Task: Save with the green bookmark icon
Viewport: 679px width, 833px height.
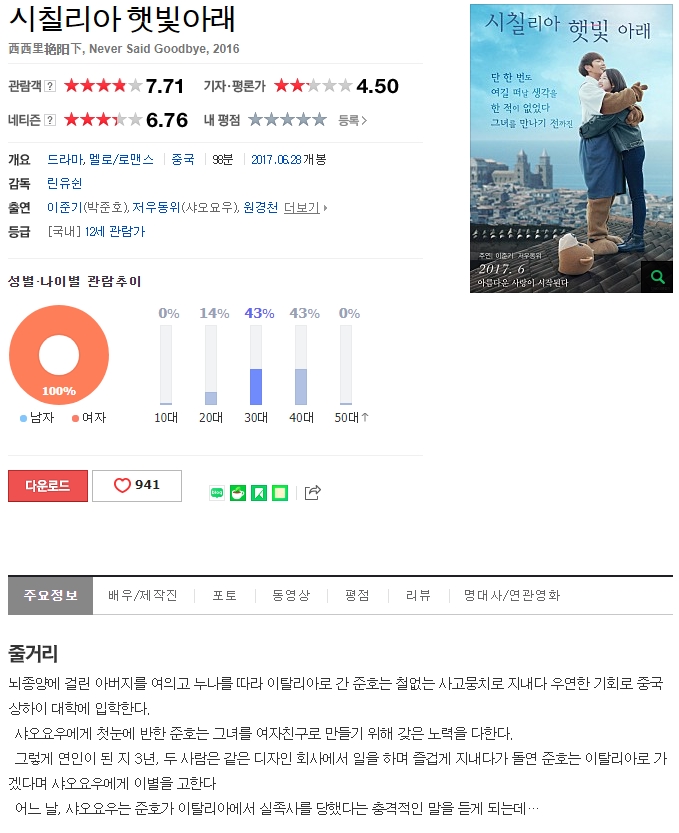Action: 259,493
